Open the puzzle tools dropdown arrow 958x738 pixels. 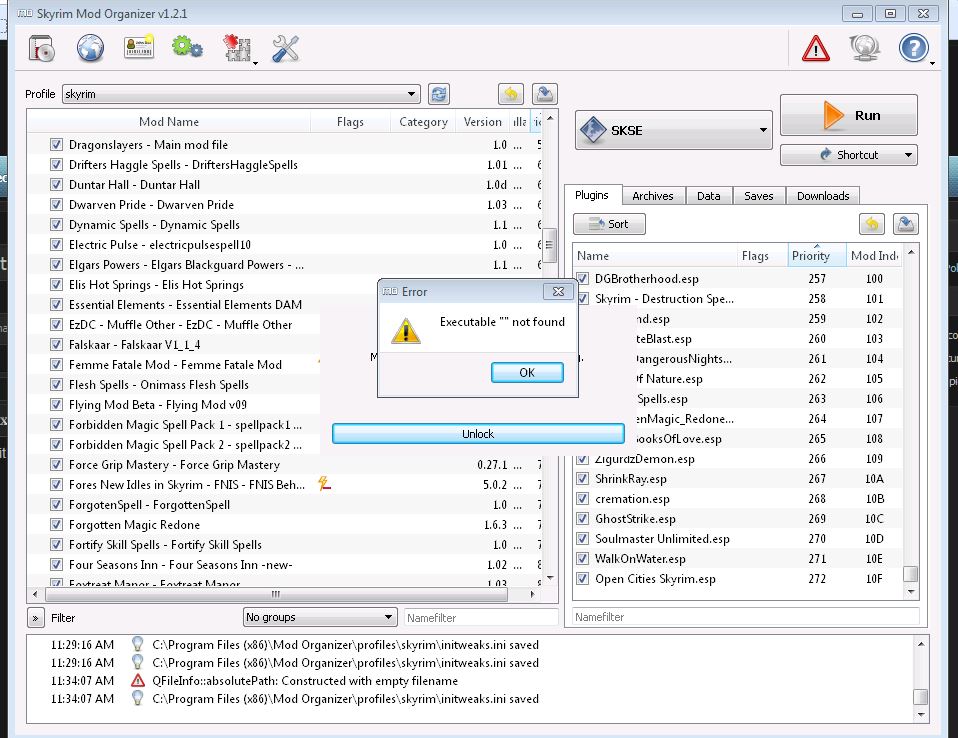click(255, 62)
